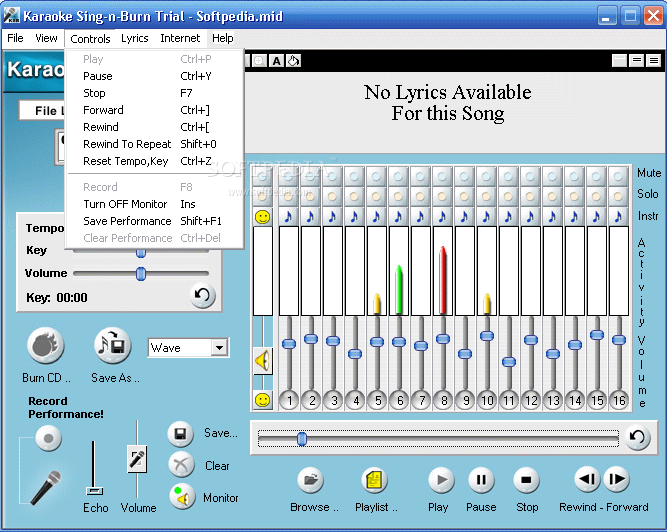The height and width of the screenshot is (532, 667).
Task: Click the middle lyrics line layout icon
Action: pos(637,61)
